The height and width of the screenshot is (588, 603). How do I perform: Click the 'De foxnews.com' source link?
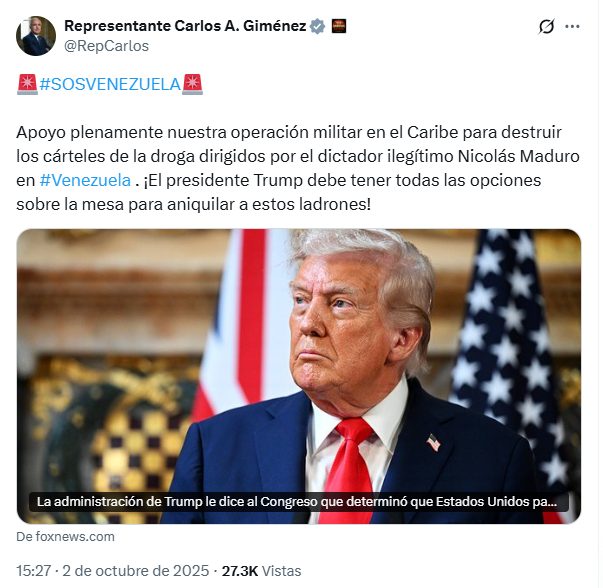click(65, 536)
